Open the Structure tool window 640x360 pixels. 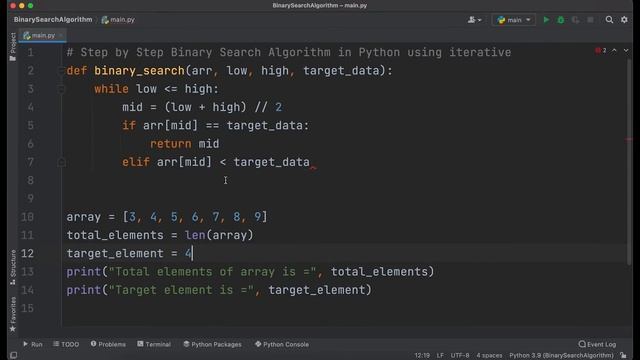[13, 267]
